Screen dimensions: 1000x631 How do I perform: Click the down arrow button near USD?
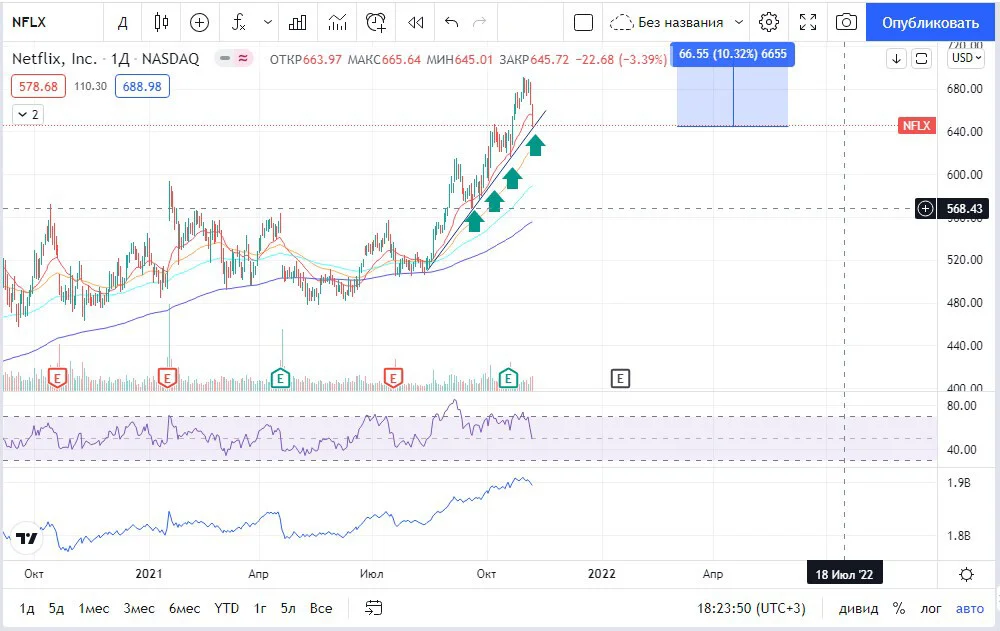pyautogui.click(x=897, y=59)
